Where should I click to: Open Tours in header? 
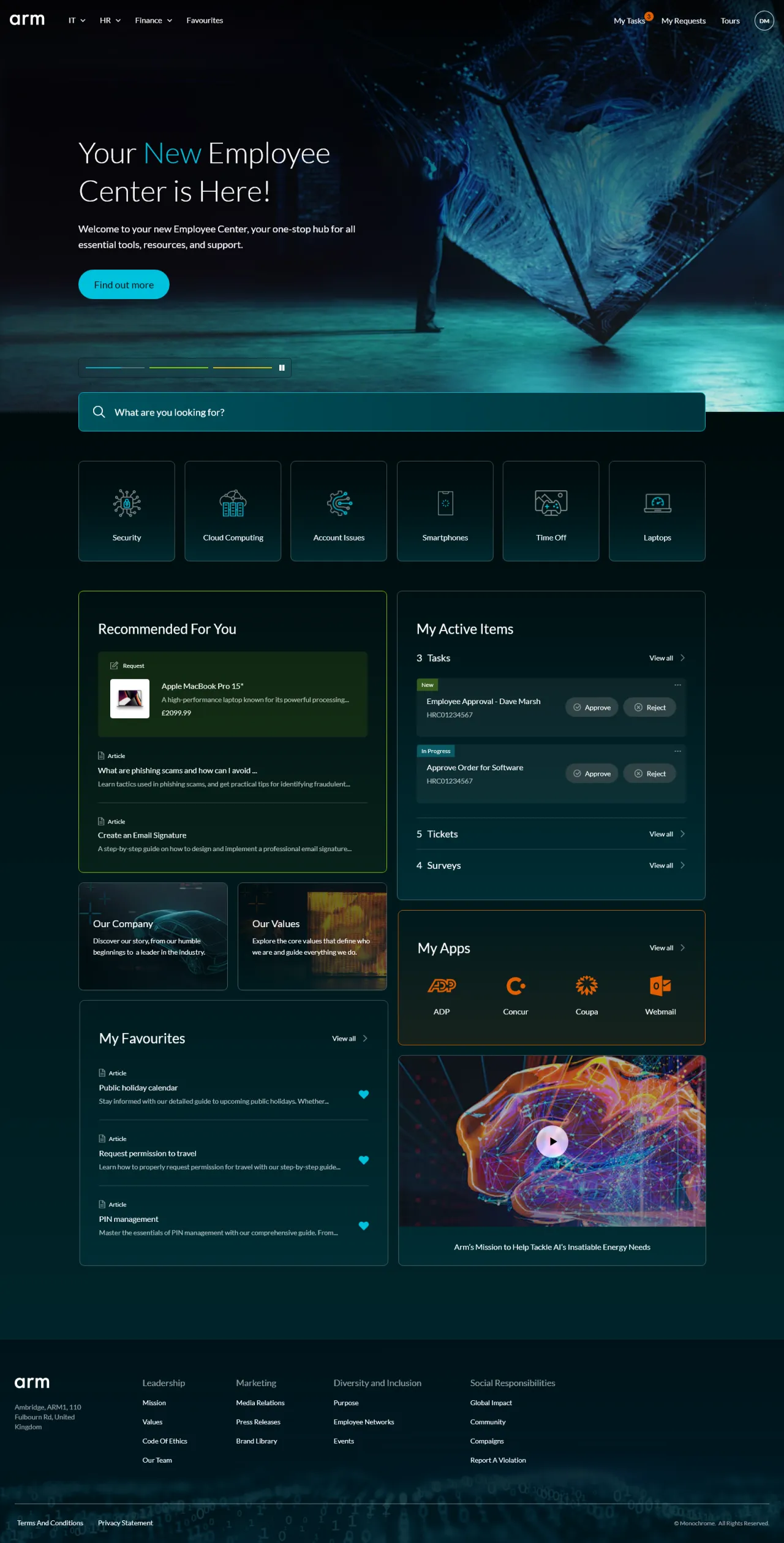coord(730,21)
